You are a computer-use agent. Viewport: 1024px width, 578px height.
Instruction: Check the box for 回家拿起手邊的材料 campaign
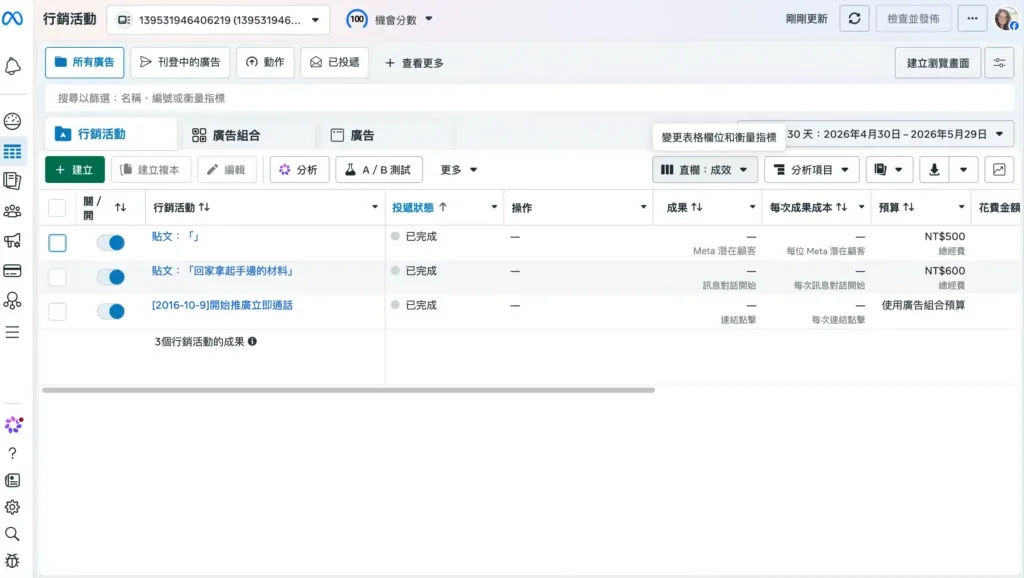[57, 277]
